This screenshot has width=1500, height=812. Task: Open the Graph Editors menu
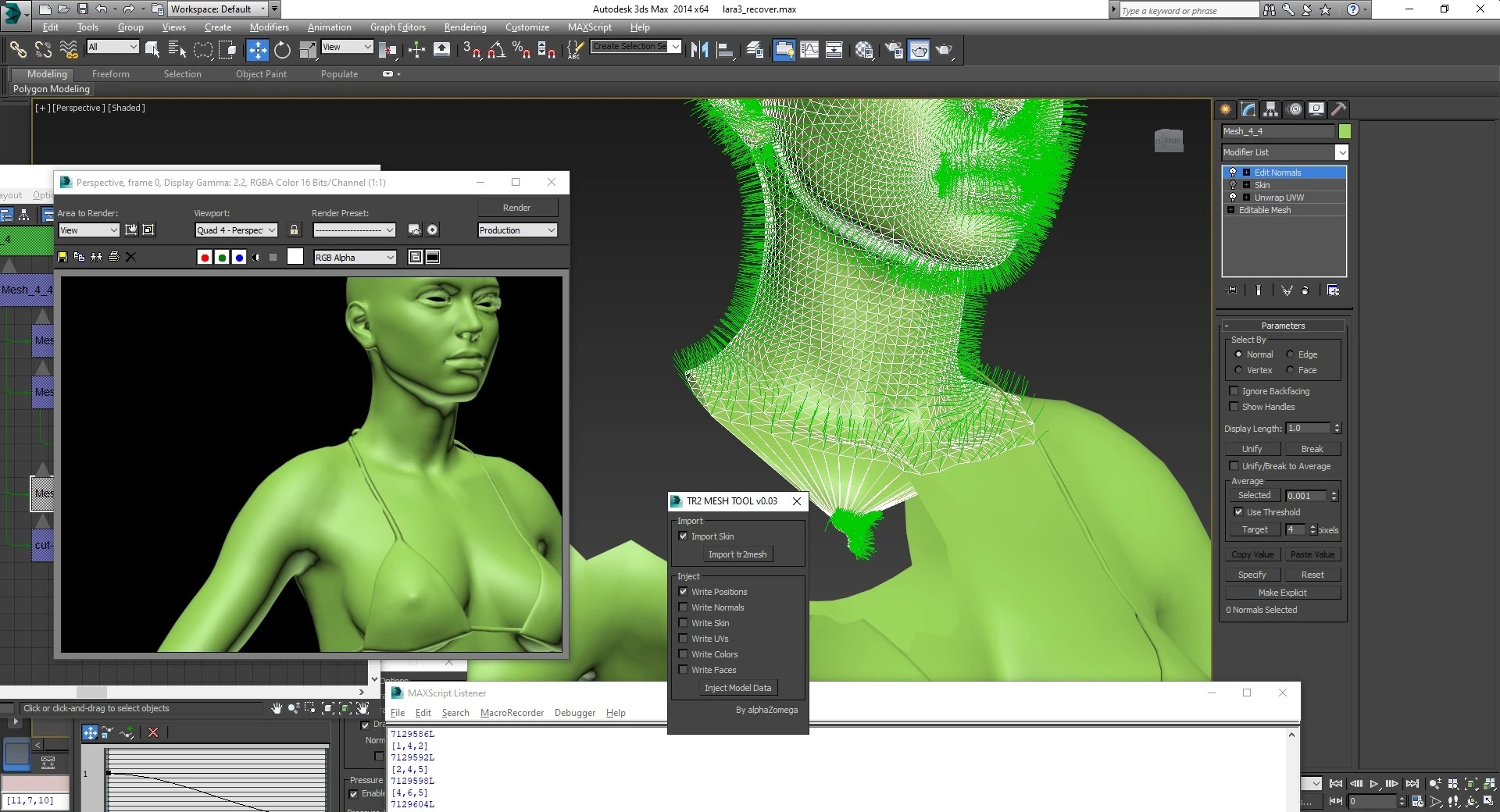point(398,27)
